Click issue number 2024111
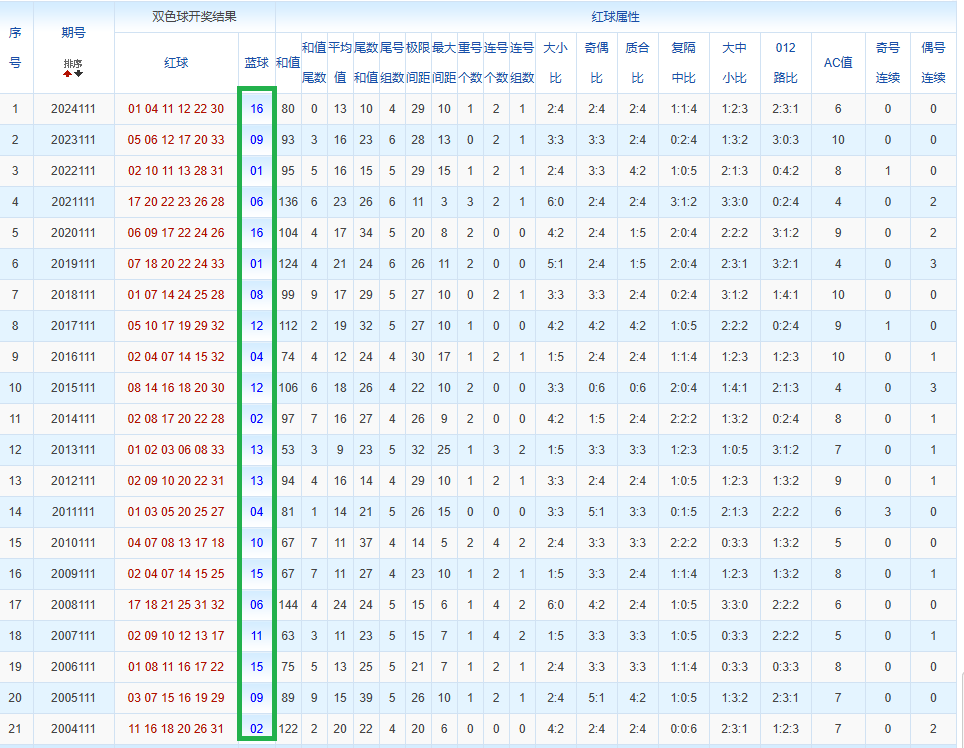The height and width of the screenshot is (748, 964). (x=73, y=109)
